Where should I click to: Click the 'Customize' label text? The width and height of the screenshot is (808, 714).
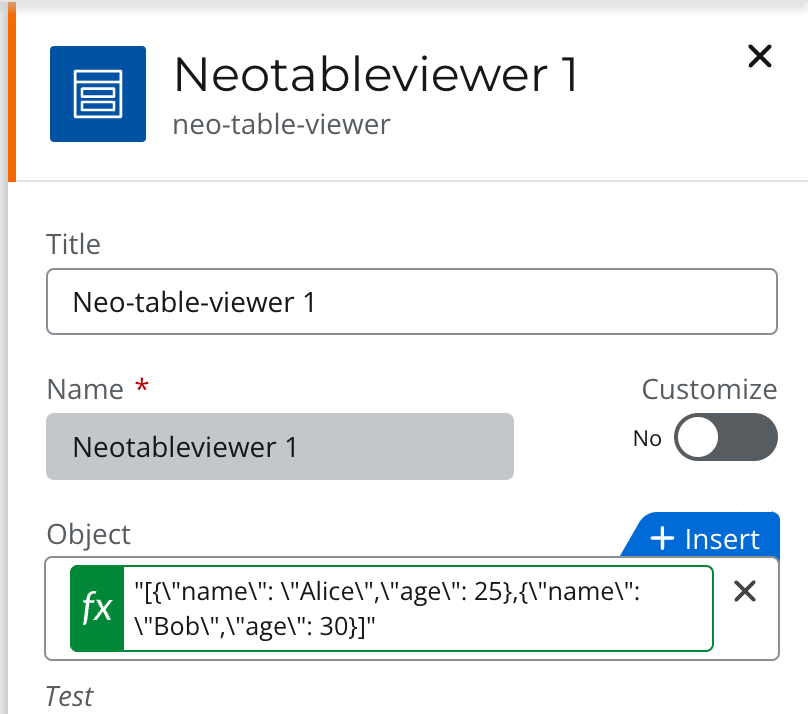tap(709, 389)
